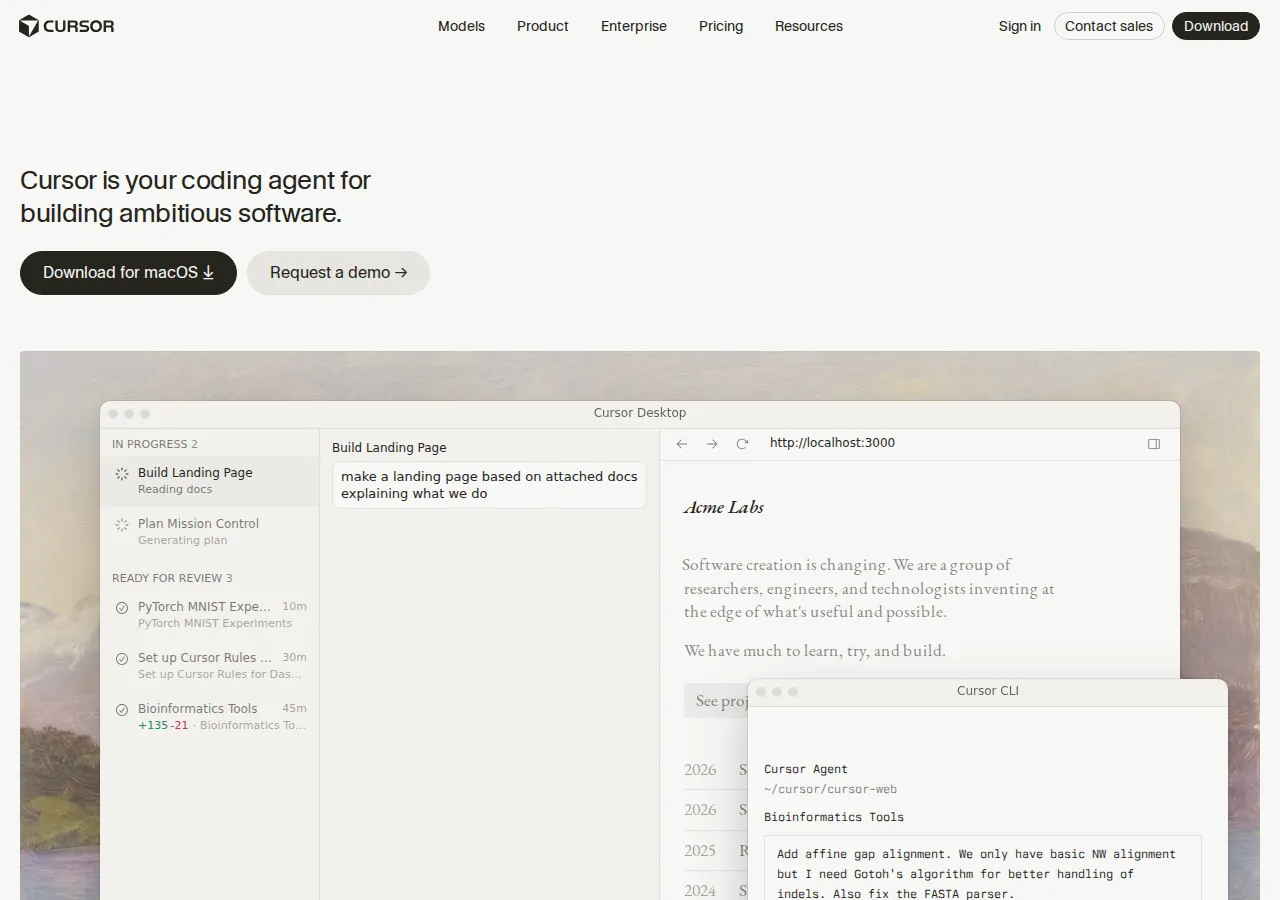Go to Pricing page
1280x900 pixels.
pyautogui.click(x=721, y=26)
